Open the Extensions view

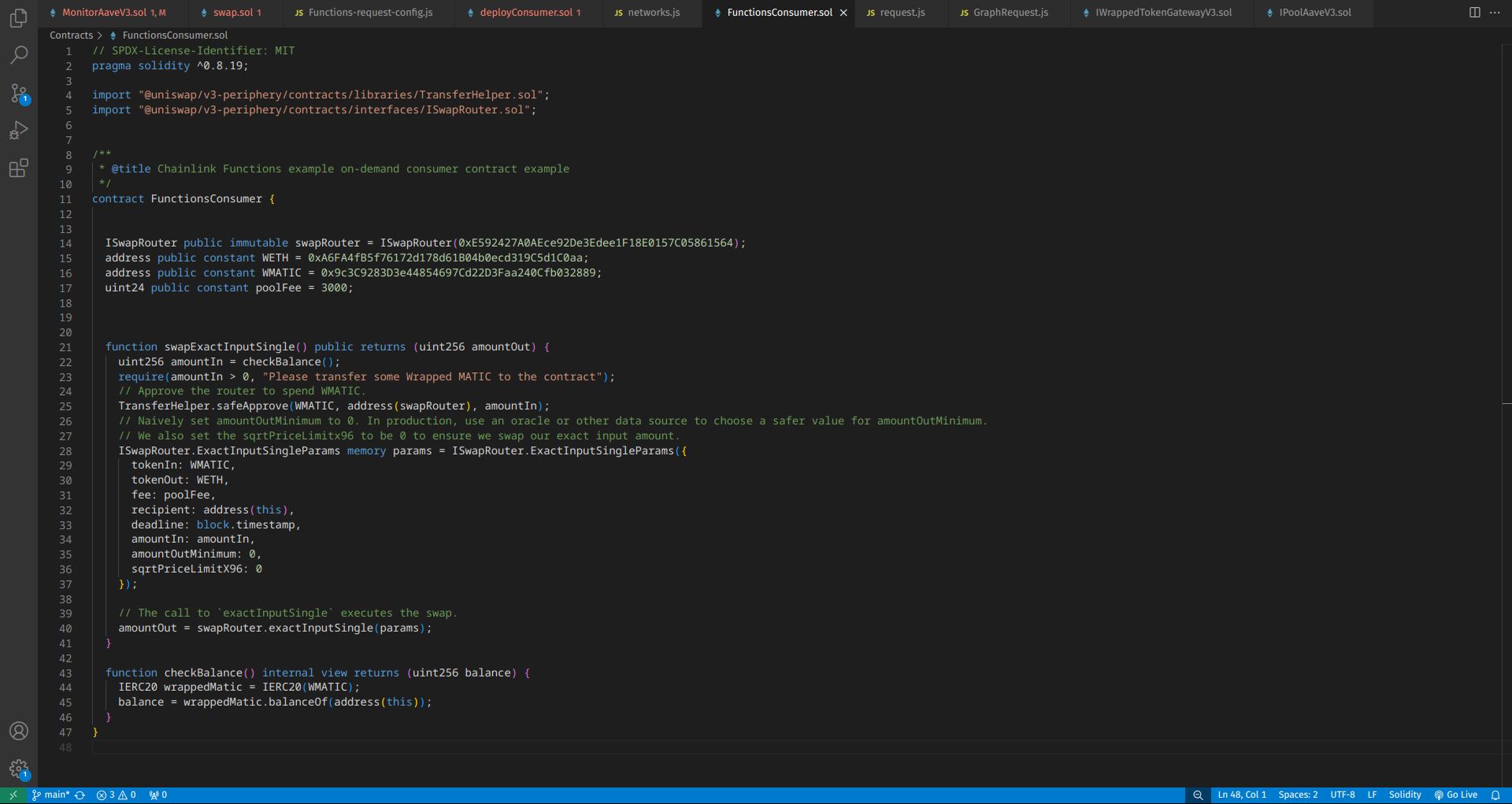coord(19,168)
